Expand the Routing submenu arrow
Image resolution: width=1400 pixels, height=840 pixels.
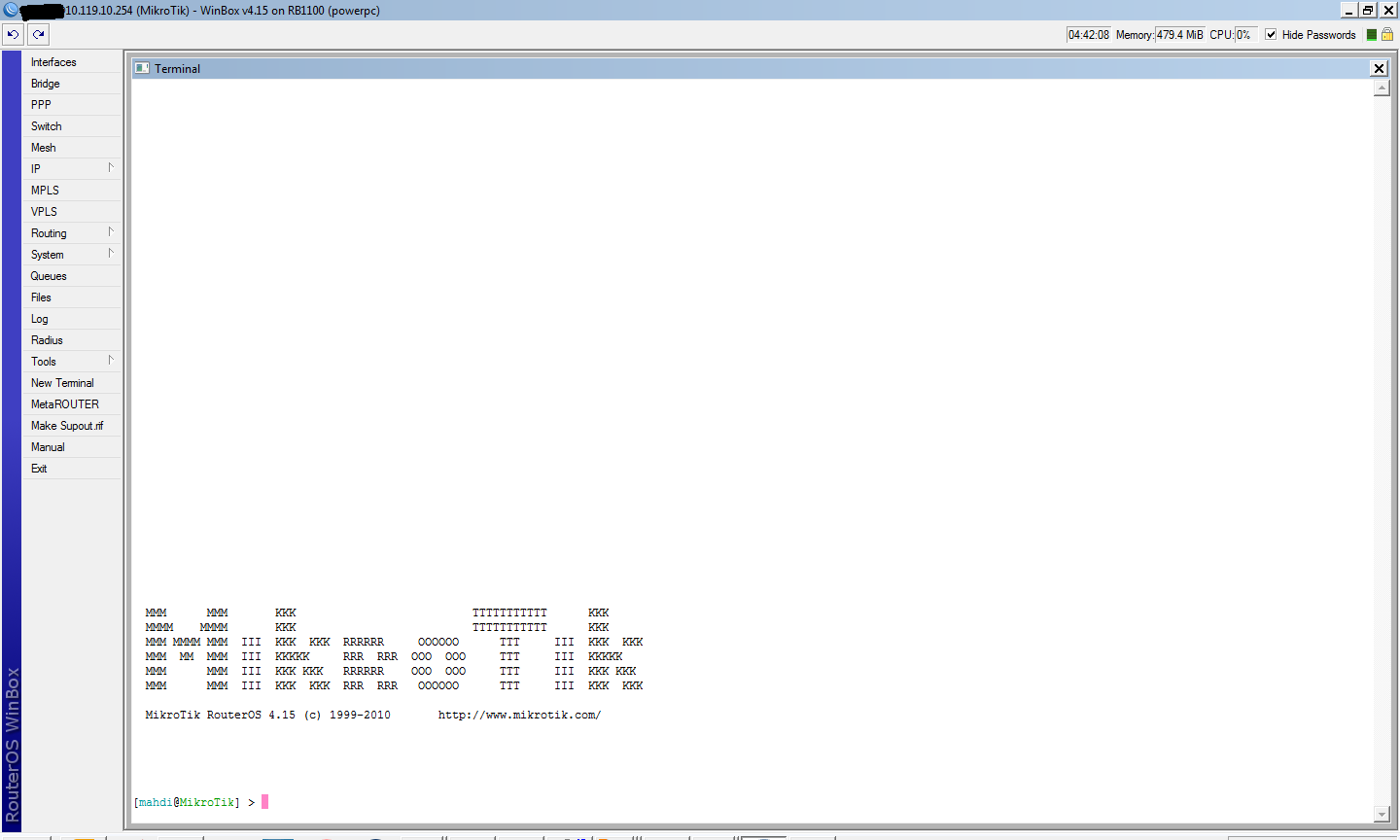coord(111,232)
